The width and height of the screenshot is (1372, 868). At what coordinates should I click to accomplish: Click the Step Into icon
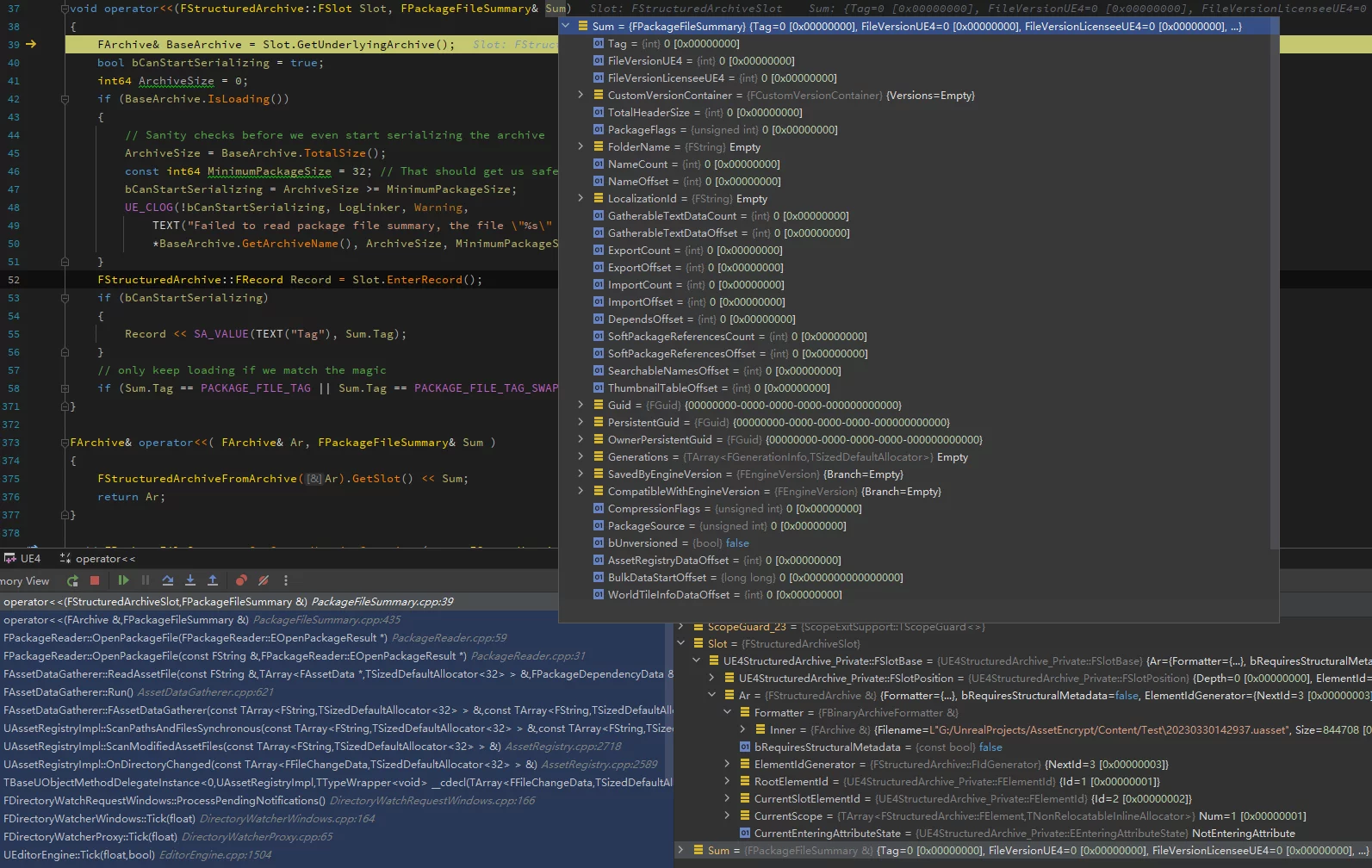click(x=190, y=581)
